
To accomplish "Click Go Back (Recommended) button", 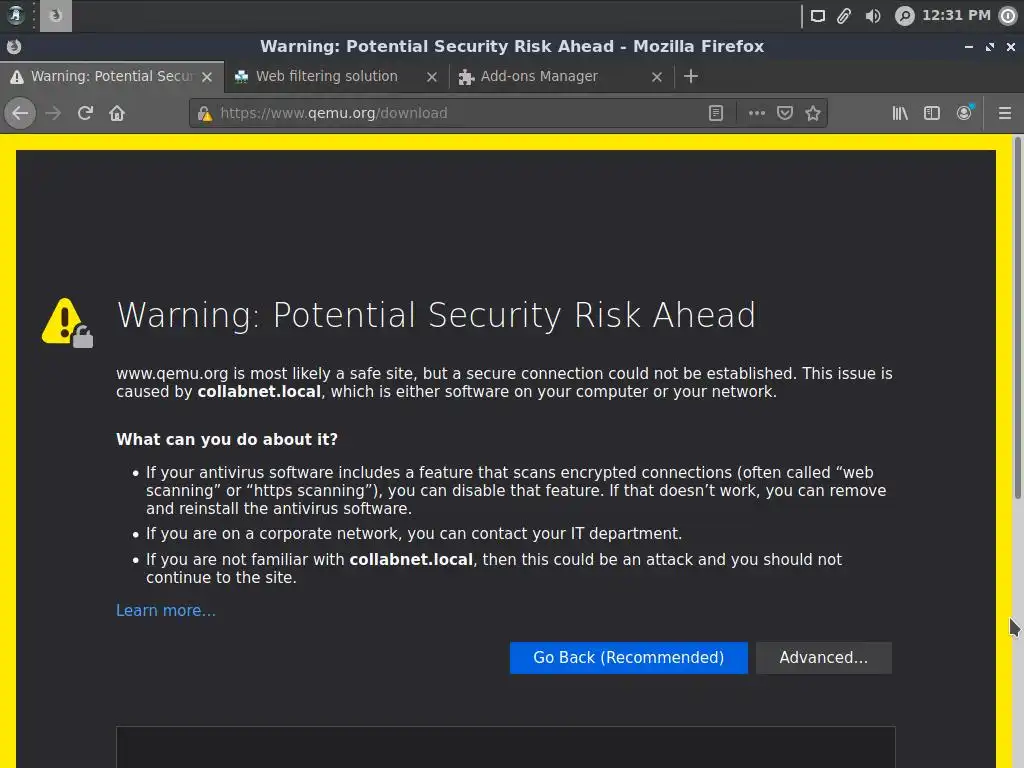I will coord(628,657).
